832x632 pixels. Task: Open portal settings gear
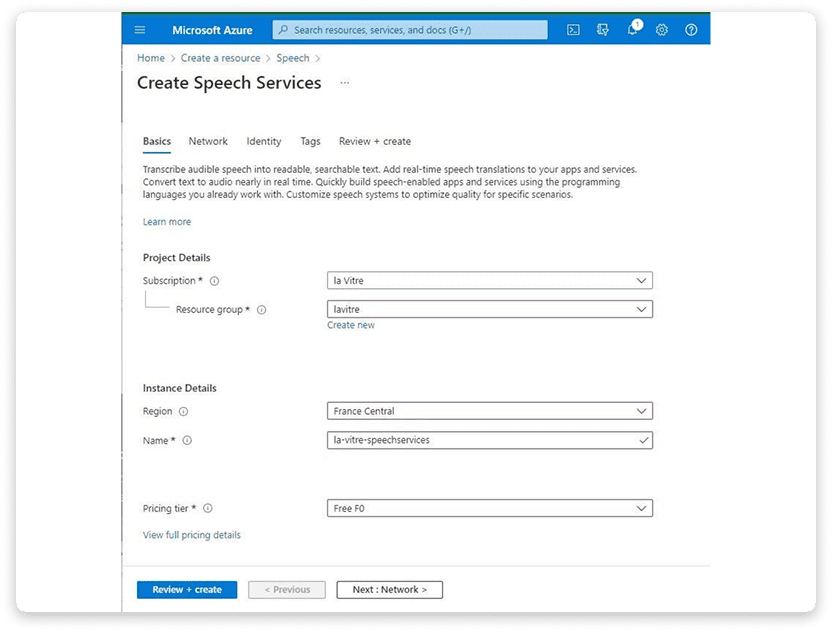coord(662,30)
